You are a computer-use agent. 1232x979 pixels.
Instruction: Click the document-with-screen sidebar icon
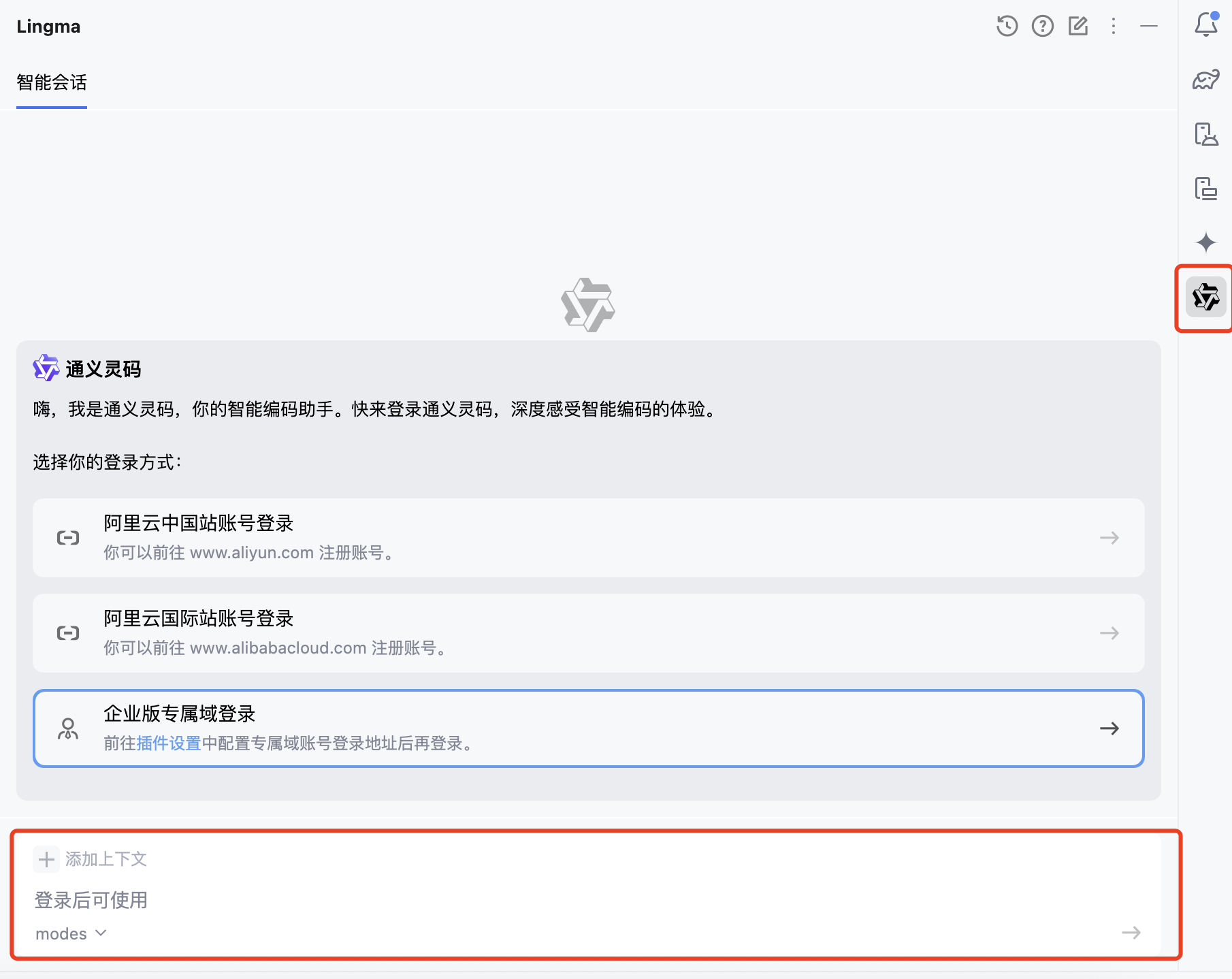[1206, 189]
